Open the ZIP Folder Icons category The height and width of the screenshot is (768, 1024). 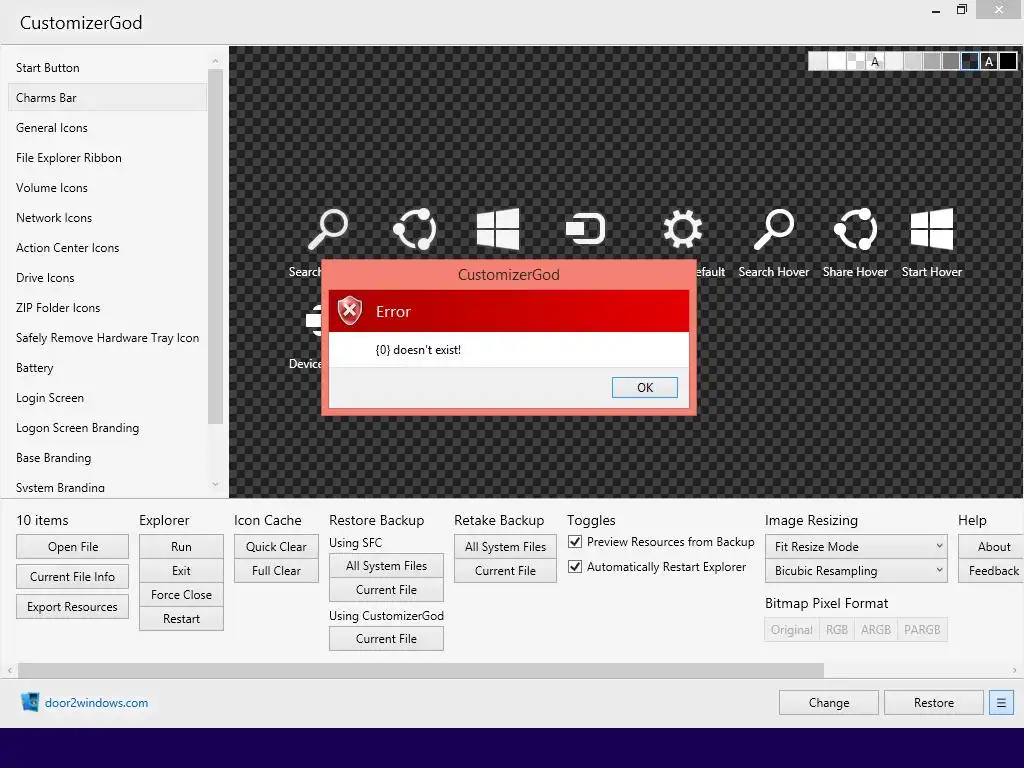[108, 308]
